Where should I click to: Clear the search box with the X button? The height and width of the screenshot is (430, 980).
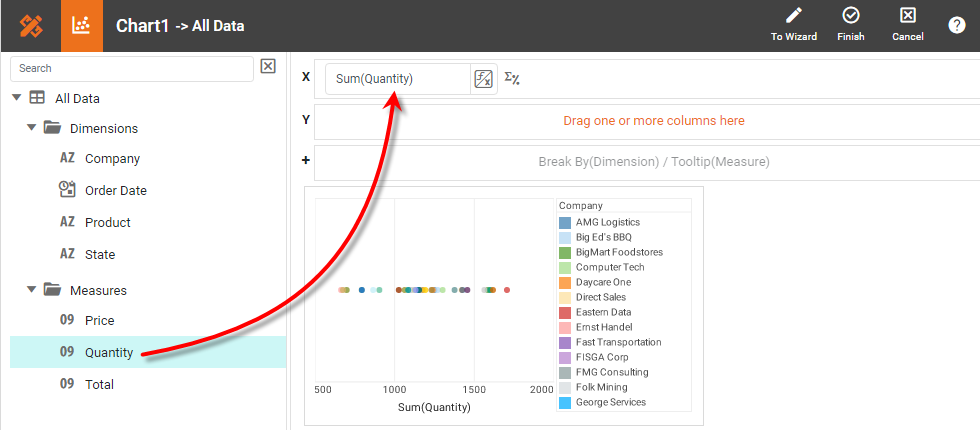(x=268, y=67)
